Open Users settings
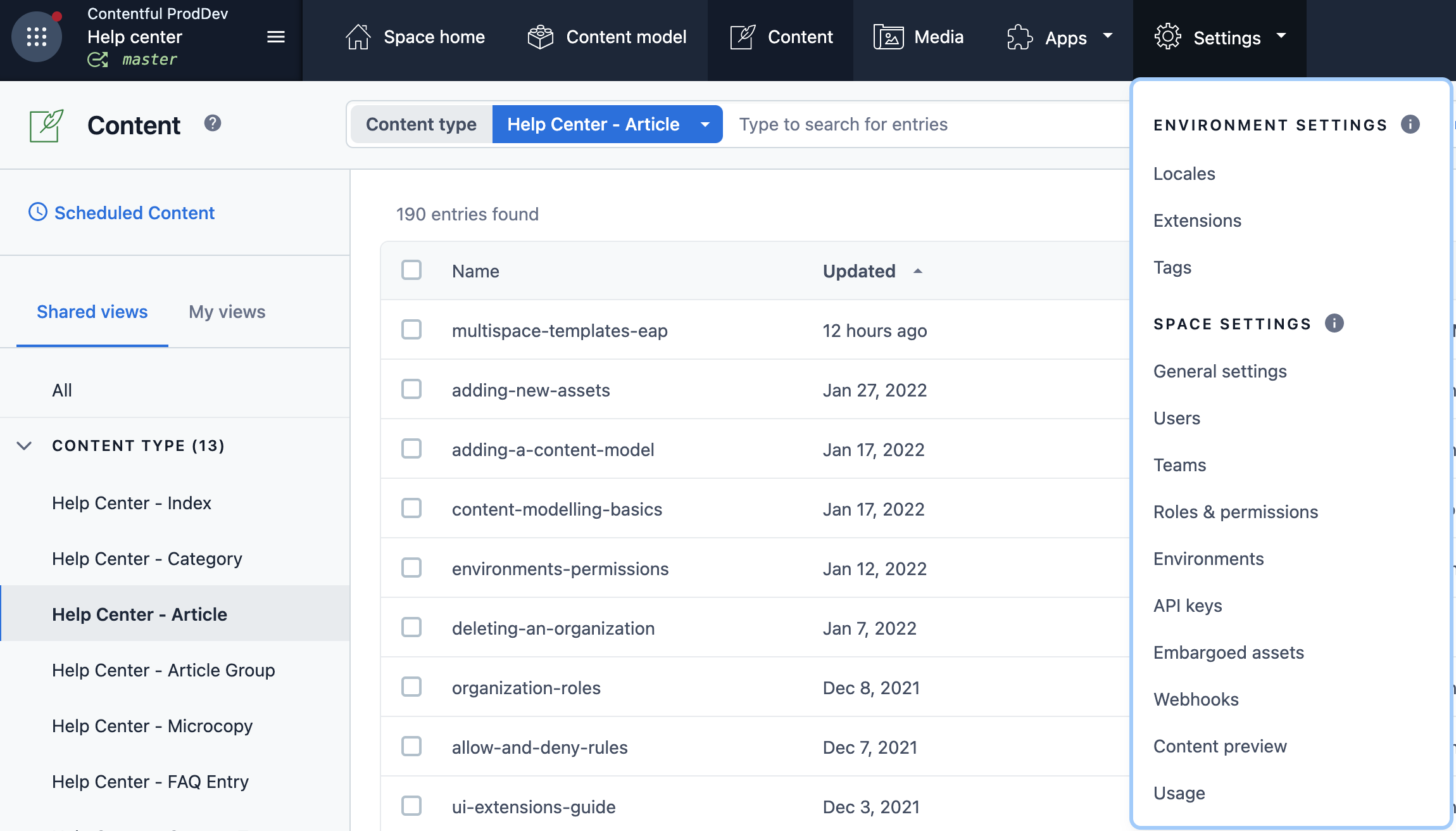The height and width of the screenshot is (831, 1456). [x=1177, y=418]
